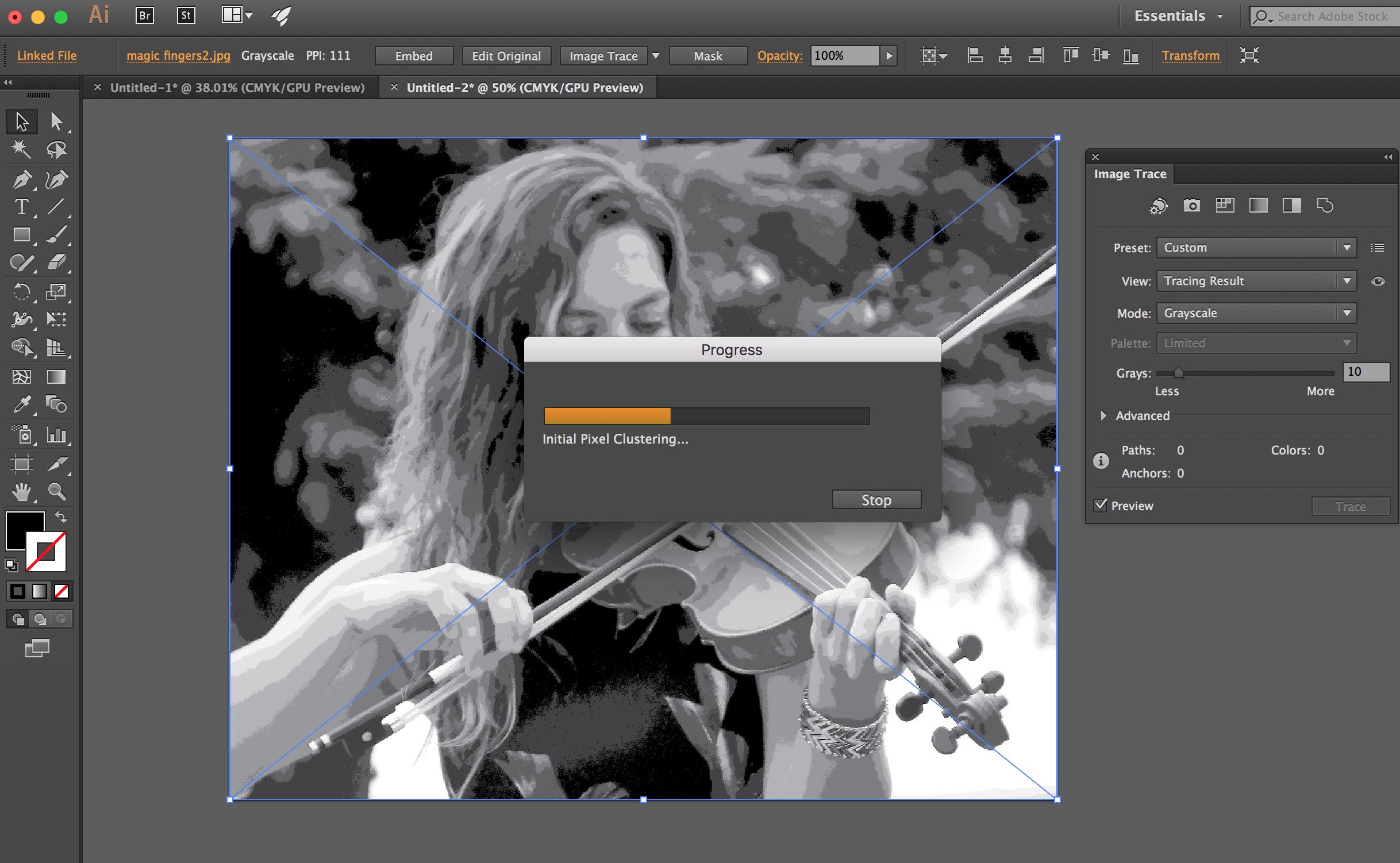The image size is (1400, 863).
Task: Apply the High Color camera preset icon
Action: coord(1191,205)
